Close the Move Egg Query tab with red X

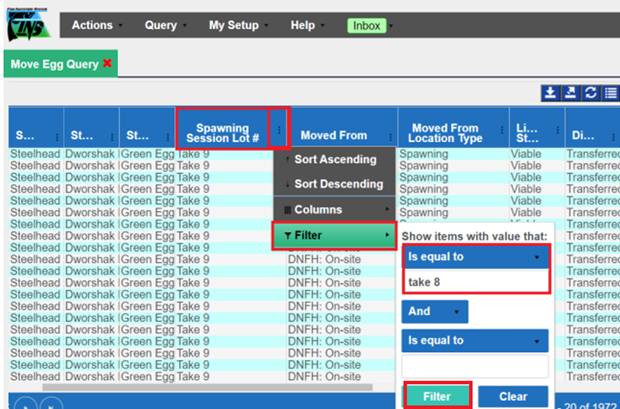pos(107,64)
